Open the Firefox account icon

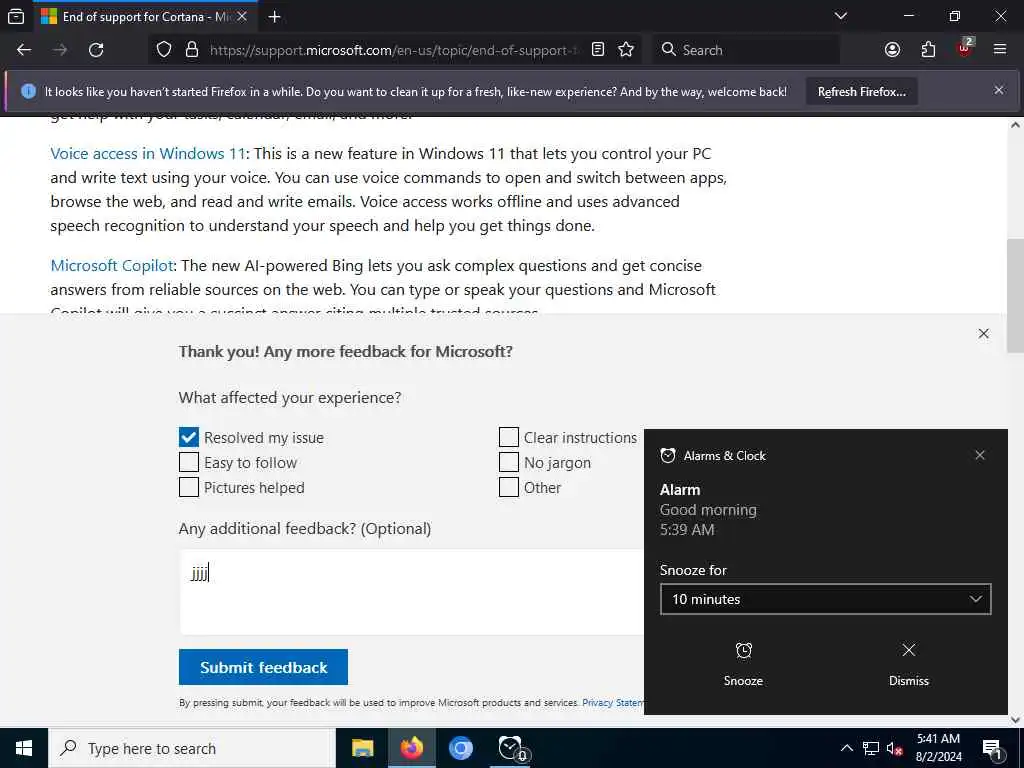pos(892,50)
